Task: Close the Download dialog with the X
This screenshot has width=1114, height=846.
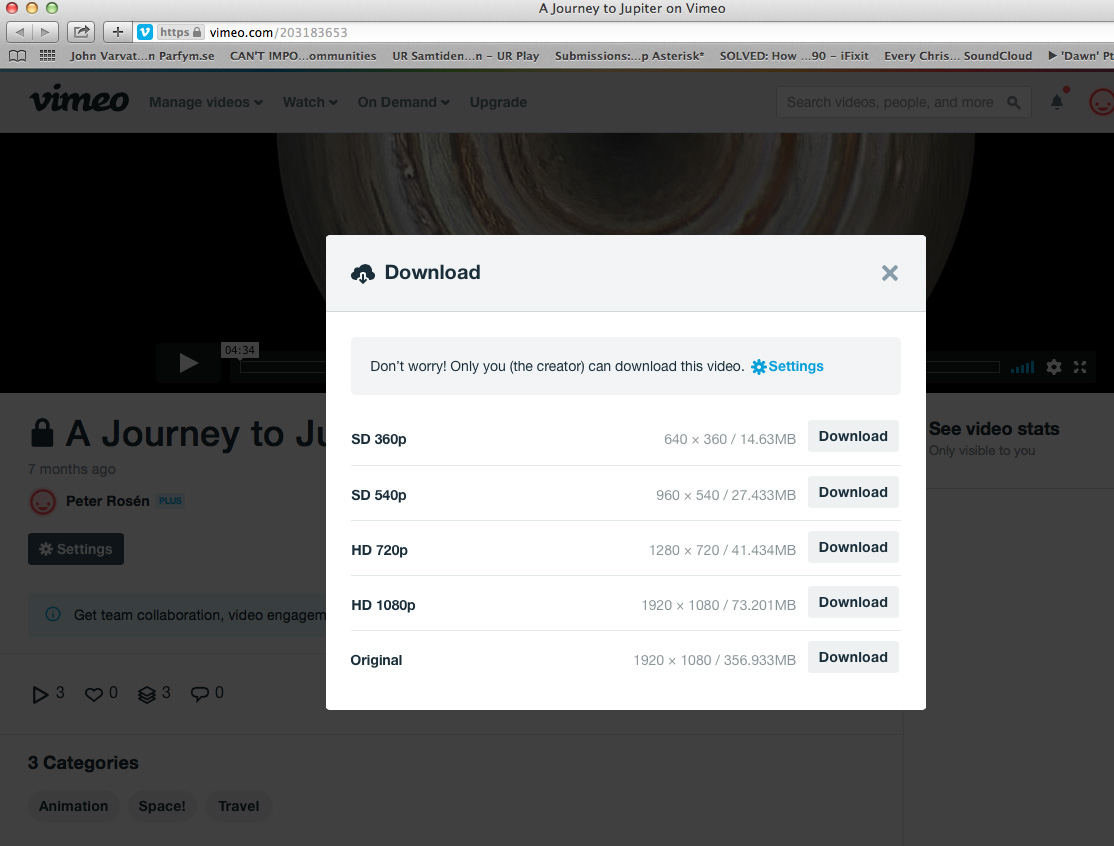Action: (x=889, y=273)
